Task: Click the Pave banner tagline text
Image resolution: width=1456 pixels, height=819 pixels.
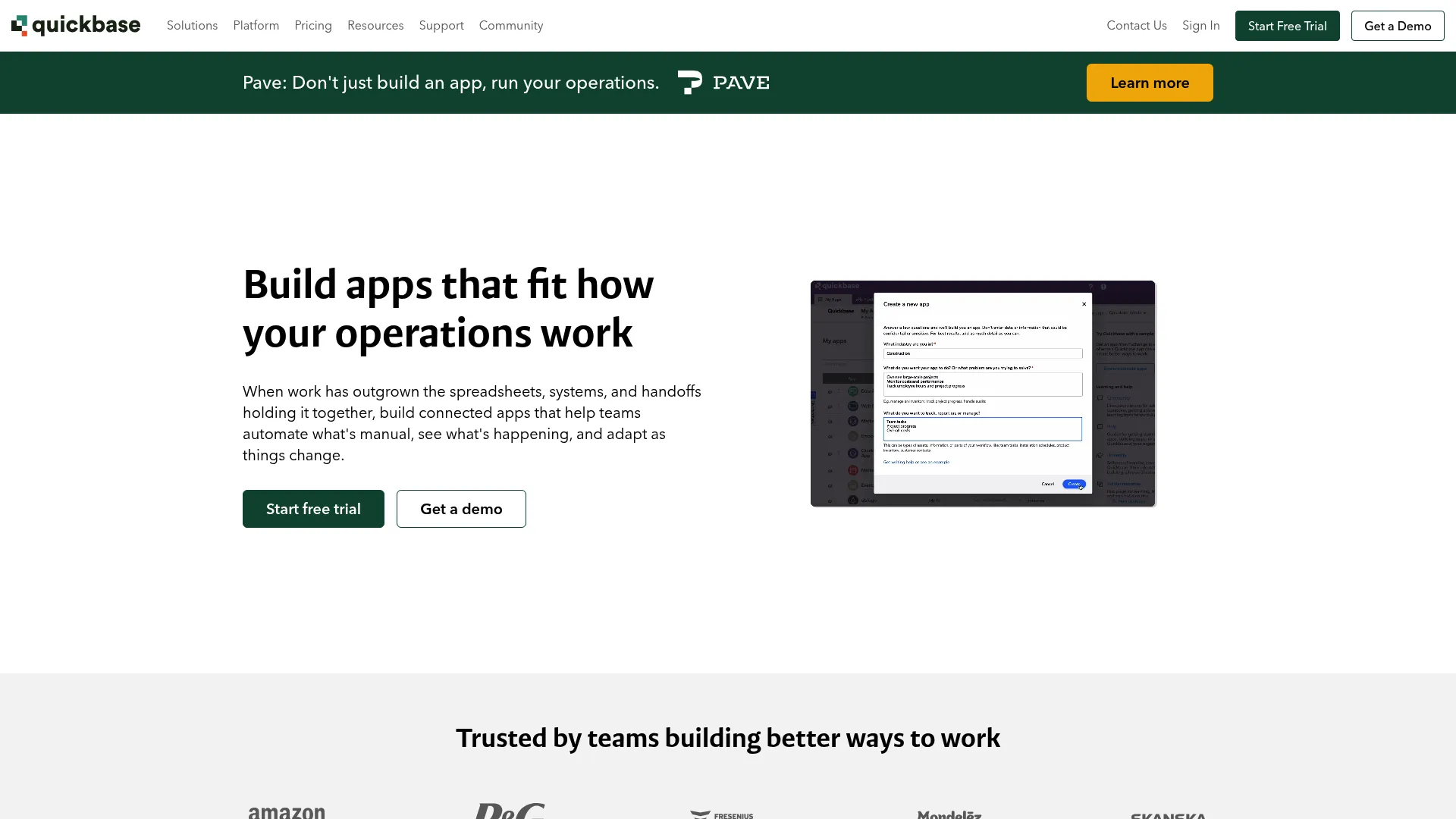Action: pyautogui.click(x=450, y=83)
